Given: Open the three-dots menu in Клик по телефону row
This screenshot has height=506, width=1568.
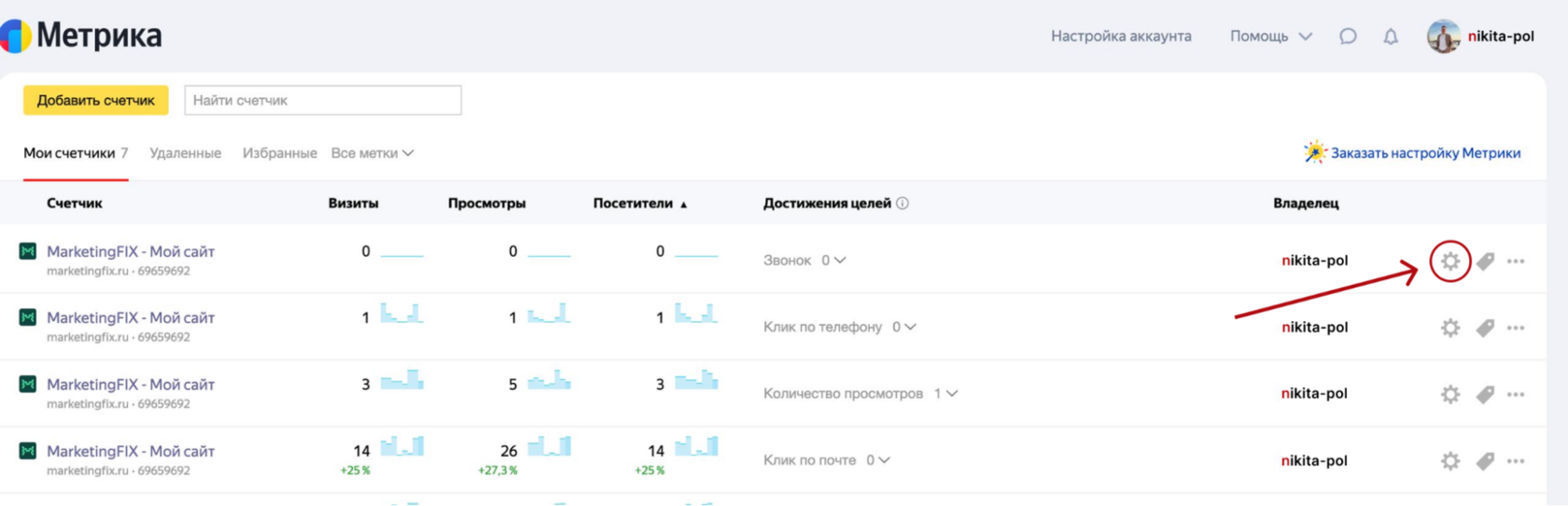Looking at the screenshot, I should click(x=1516, y=328).
